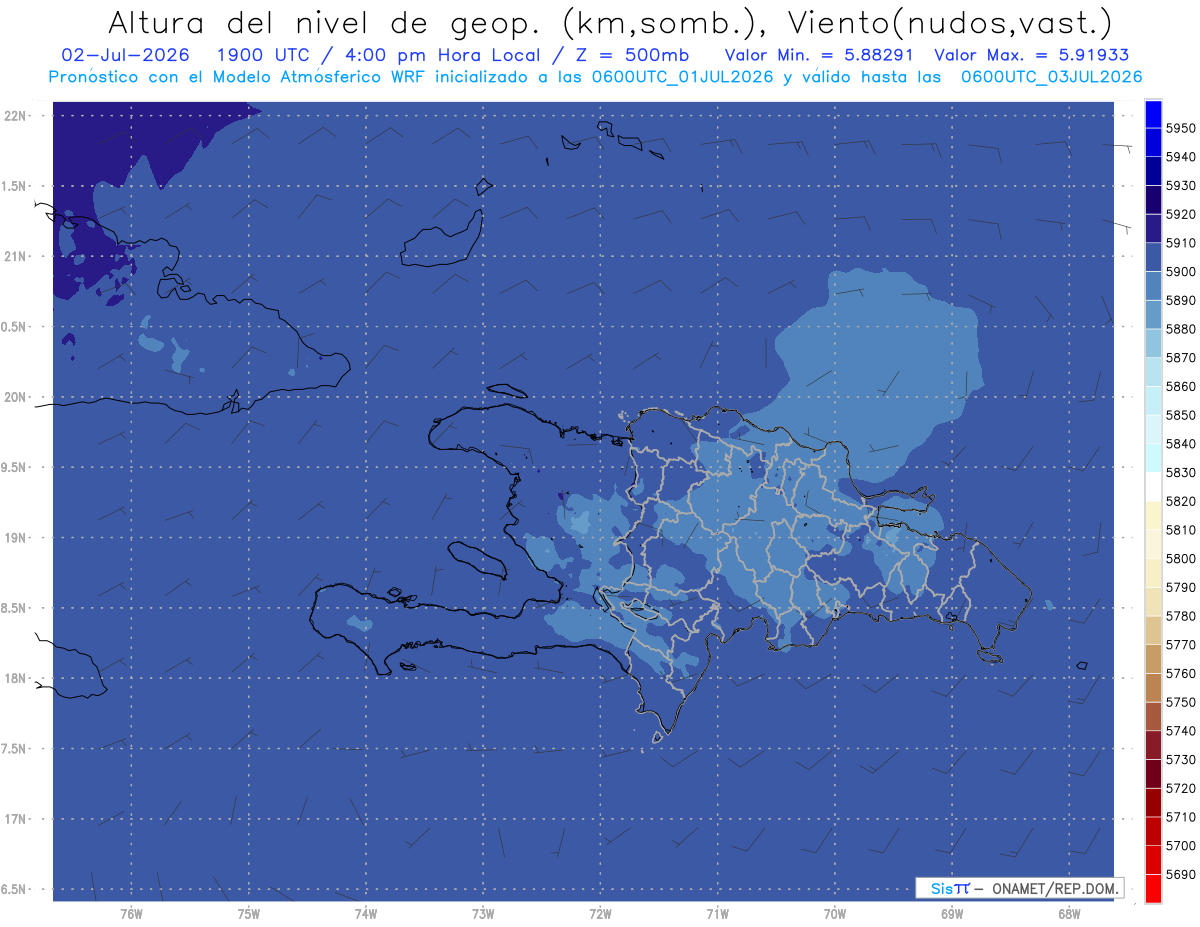Click the legend value 5900

1180,271
